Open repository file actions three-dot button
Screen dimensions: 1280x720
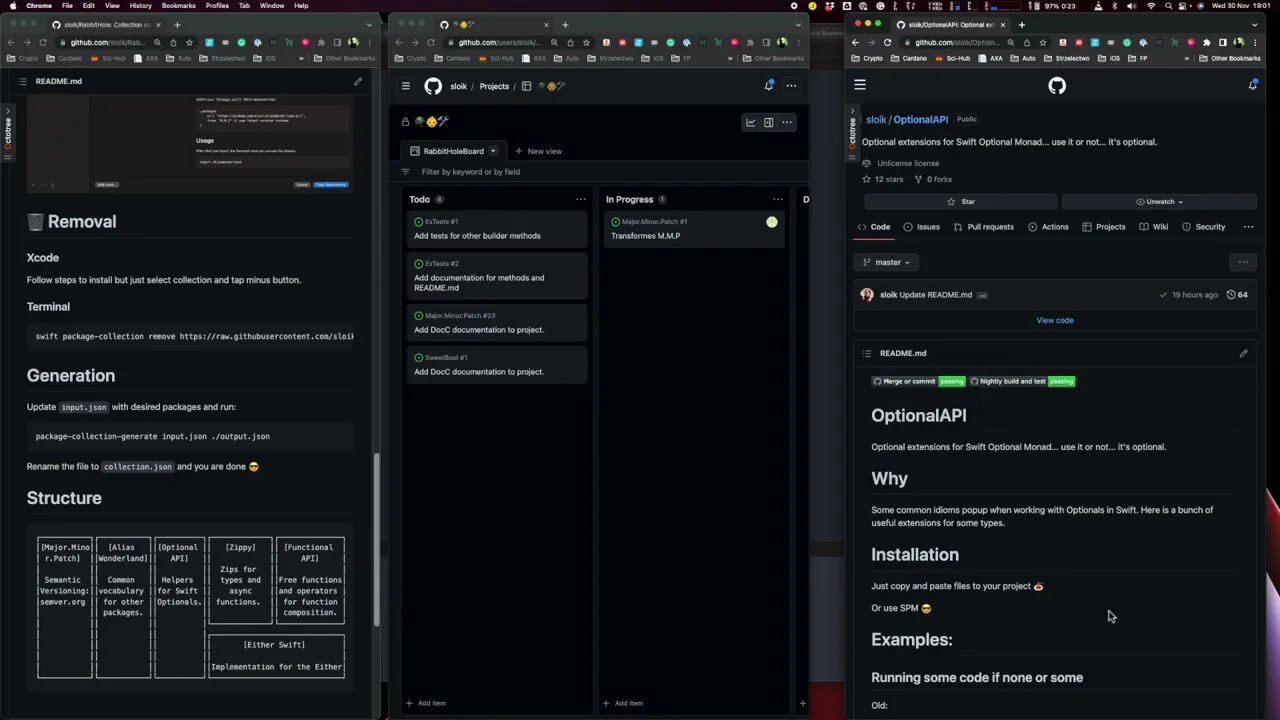pyautogui.click(x=1243, y=262)
